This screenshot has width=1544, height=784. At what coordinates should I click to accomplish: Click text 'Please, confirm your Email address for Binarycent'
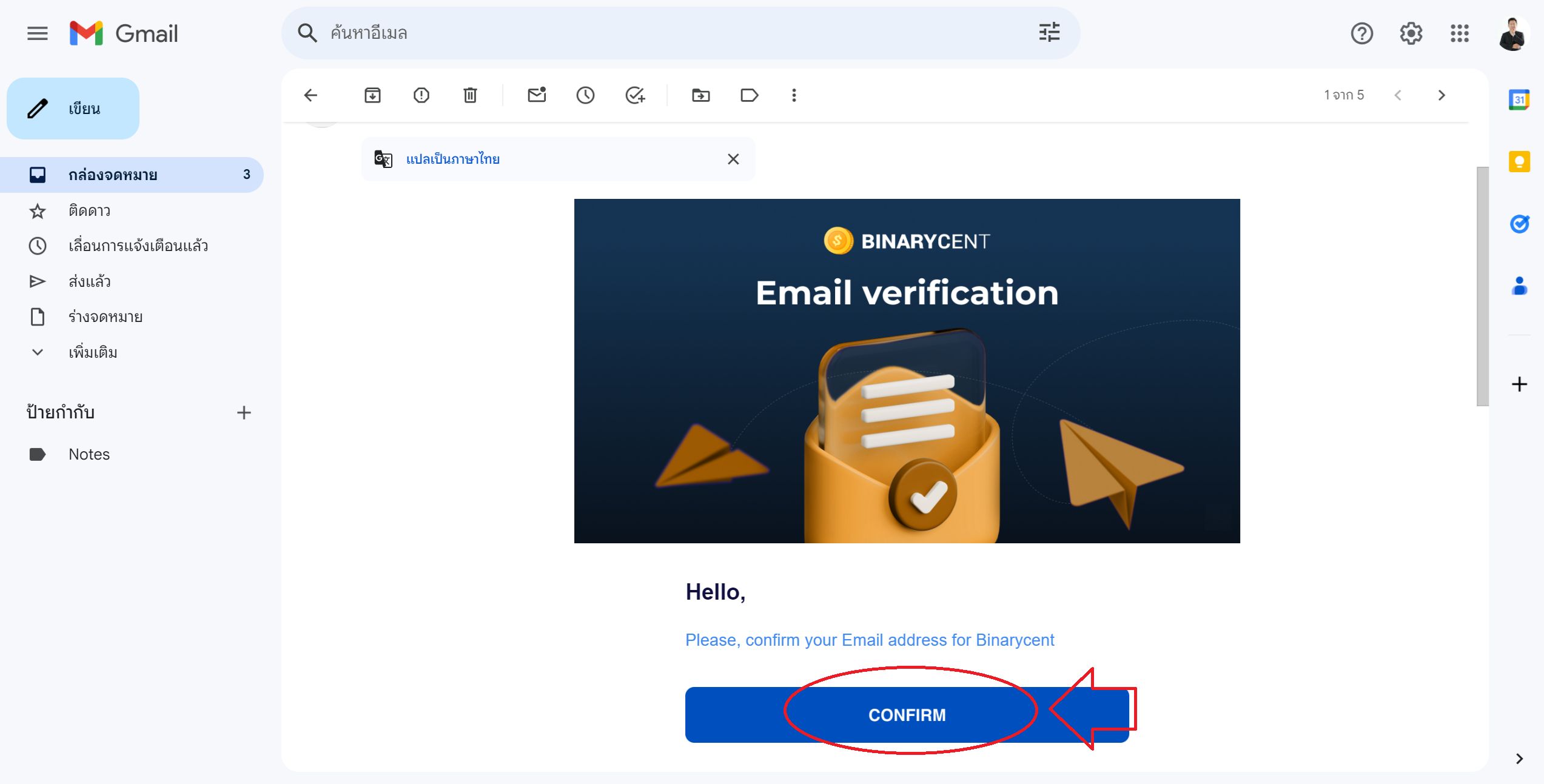coord(870,640)
